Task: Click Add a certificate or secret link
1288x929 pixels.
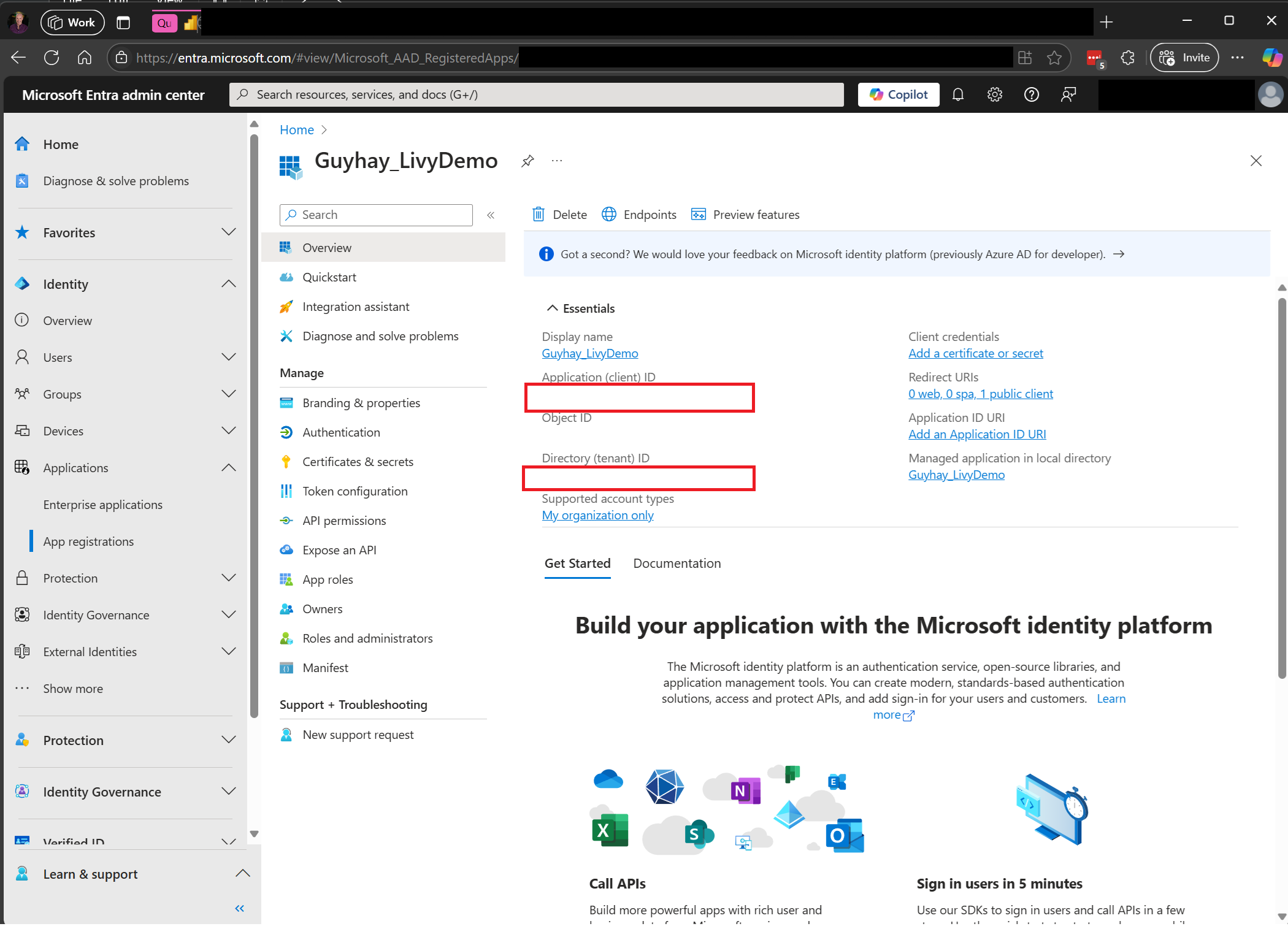Action: coord(975,353)
